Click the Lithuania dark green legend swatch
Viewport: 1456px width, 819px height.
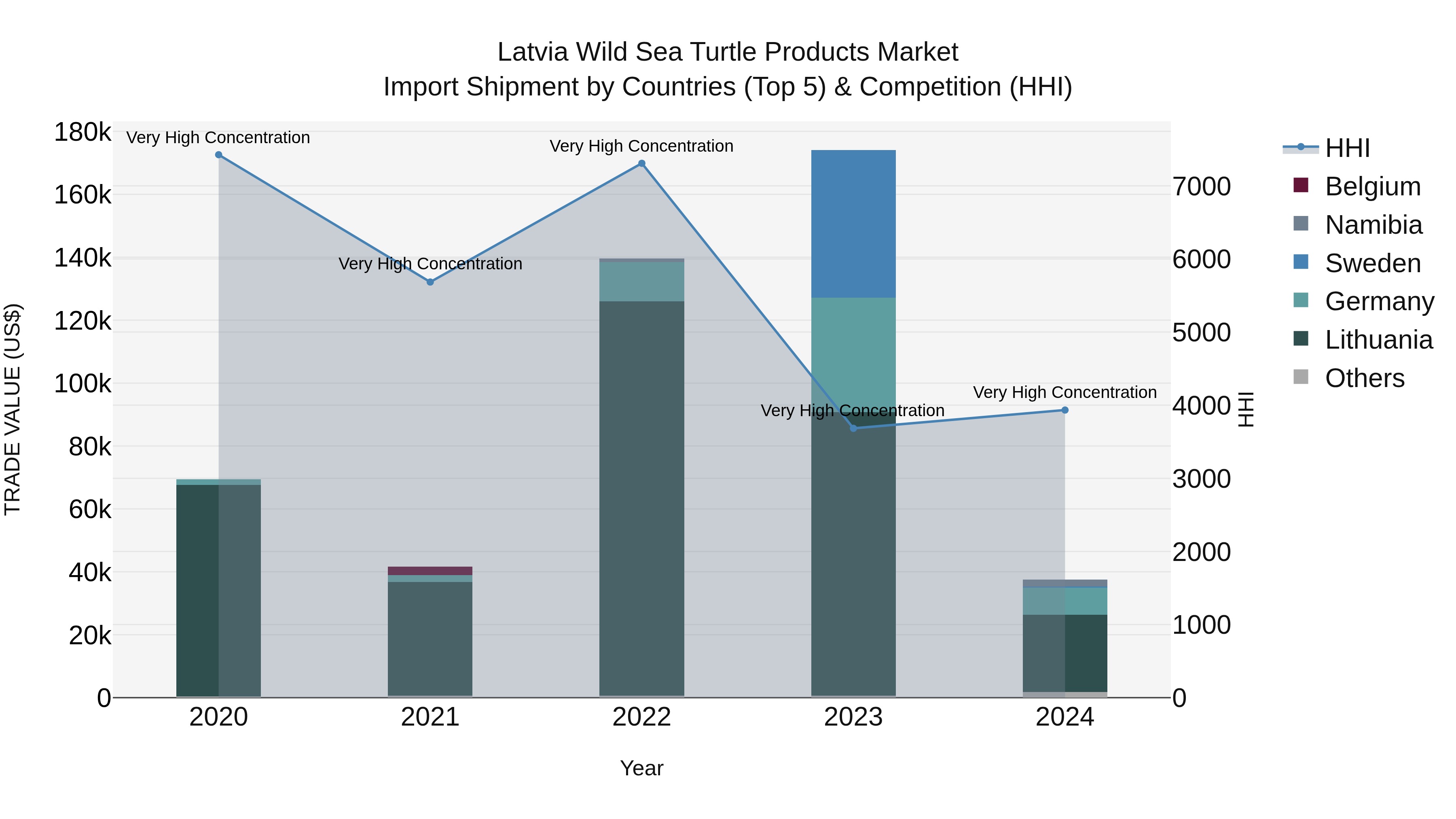coord(1301,338)
